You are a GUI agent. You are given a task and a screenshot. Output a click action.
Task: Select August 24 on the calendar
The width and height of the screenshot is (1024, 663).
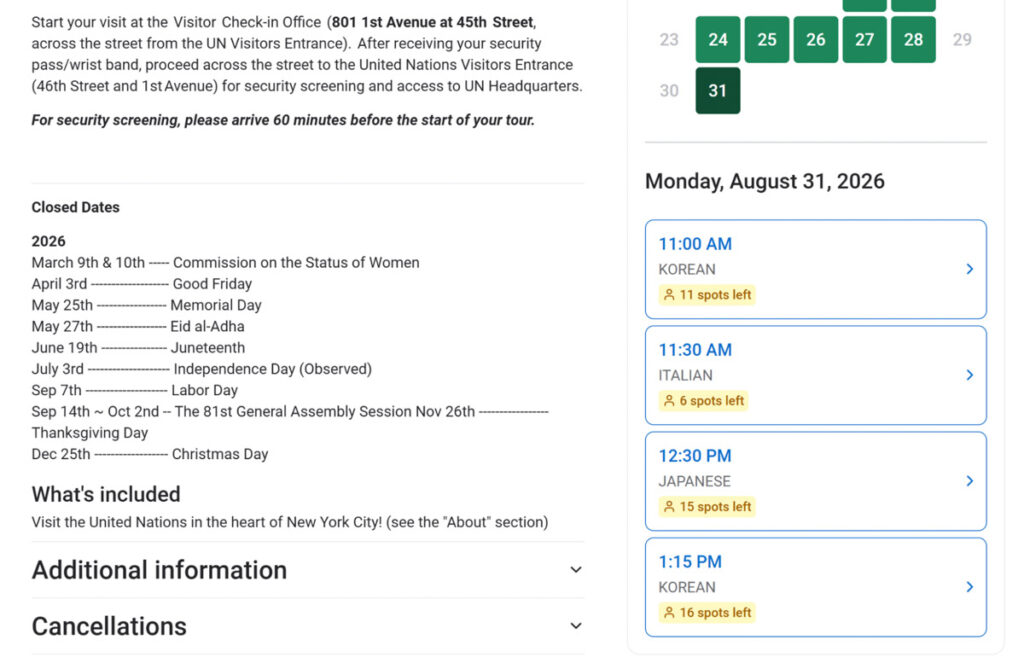click(x=718, y=40)
